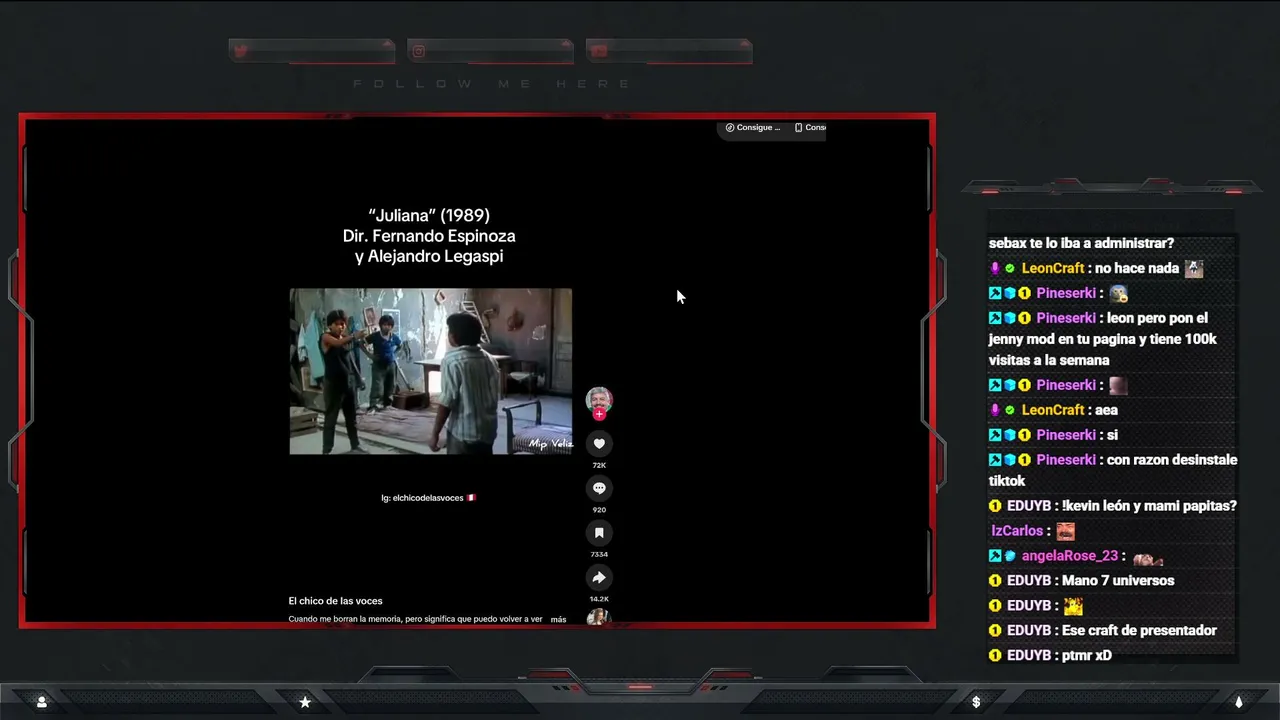Click the '72K' like count
This screenshot has height=720, width=1280.
(x=599, y=465)
